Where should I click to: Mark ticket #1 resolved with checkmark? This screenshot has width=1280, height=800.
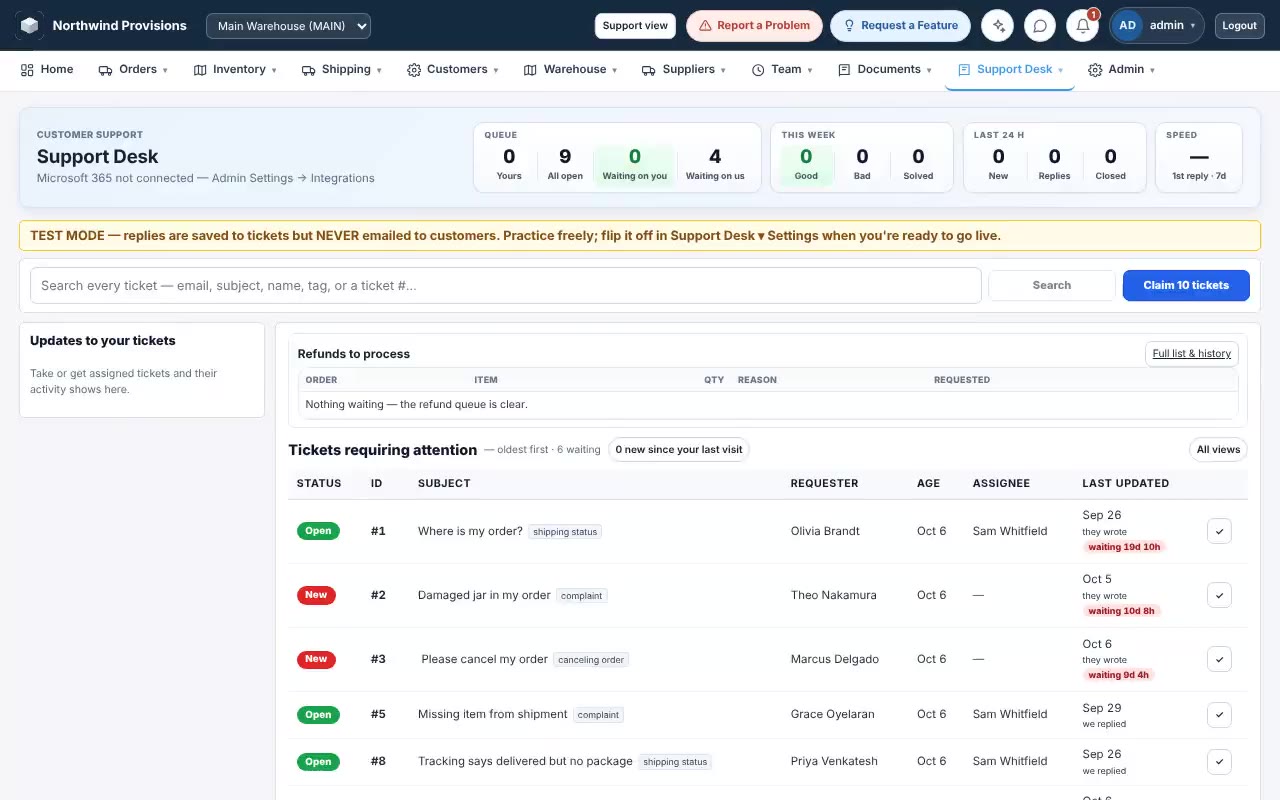click(x=1219, y=531)
